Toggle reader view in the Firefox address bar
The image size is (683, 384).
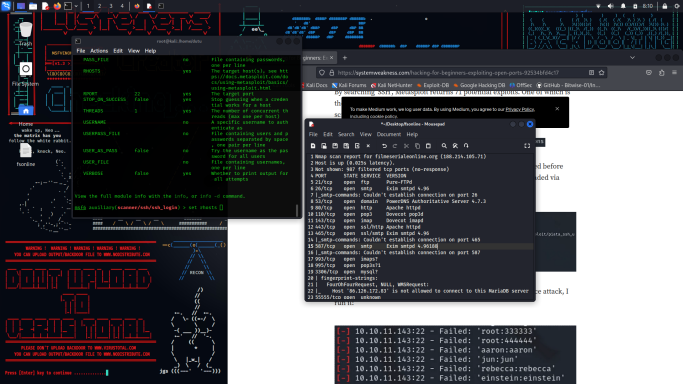(x=591, y=73)
